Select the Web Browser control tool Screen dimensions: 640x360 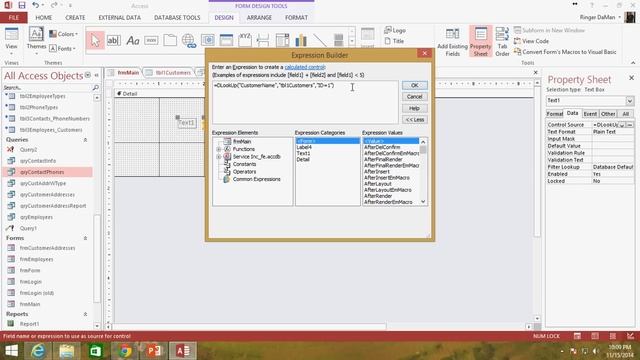[x=208, y=40]
